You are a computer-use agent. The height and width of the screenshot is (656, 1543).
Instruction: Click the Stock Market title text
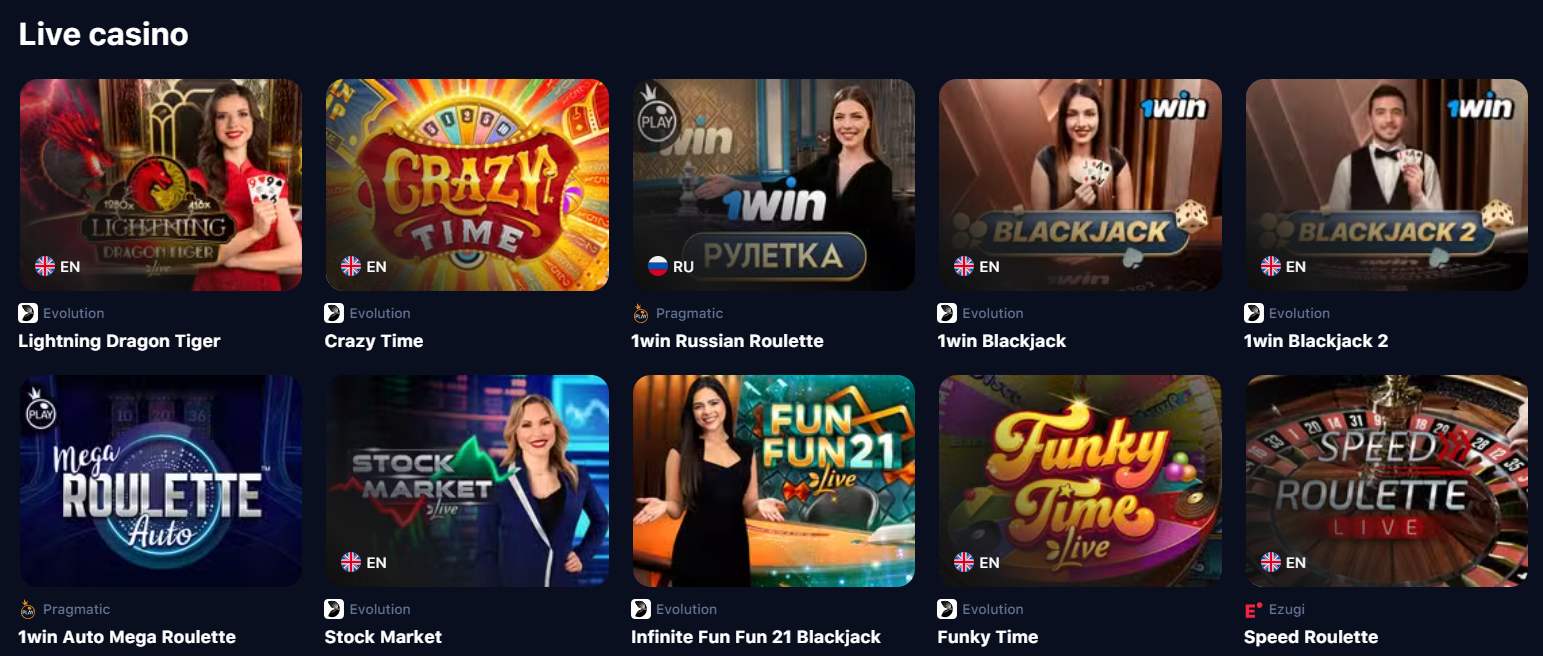[383, 637]
